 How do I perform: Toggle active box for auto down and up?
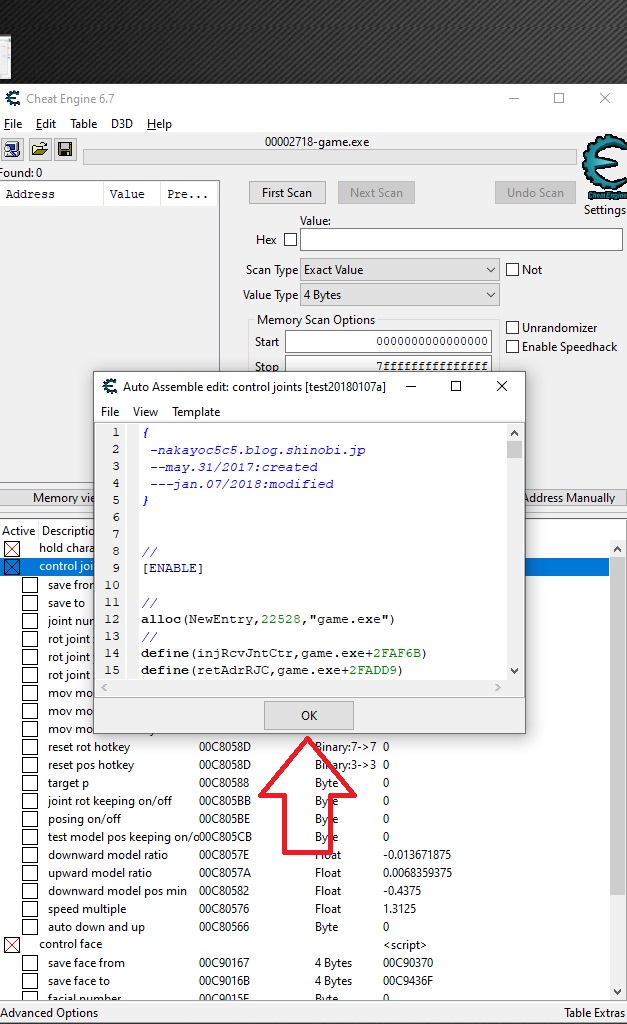tap(30, 927)
